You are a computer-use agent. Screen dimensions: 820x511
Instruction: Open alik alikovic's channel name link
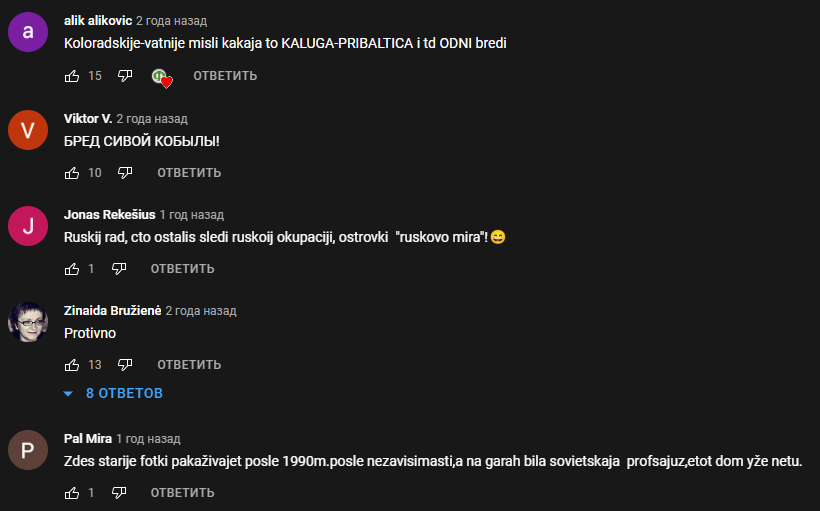pos(98,21)
